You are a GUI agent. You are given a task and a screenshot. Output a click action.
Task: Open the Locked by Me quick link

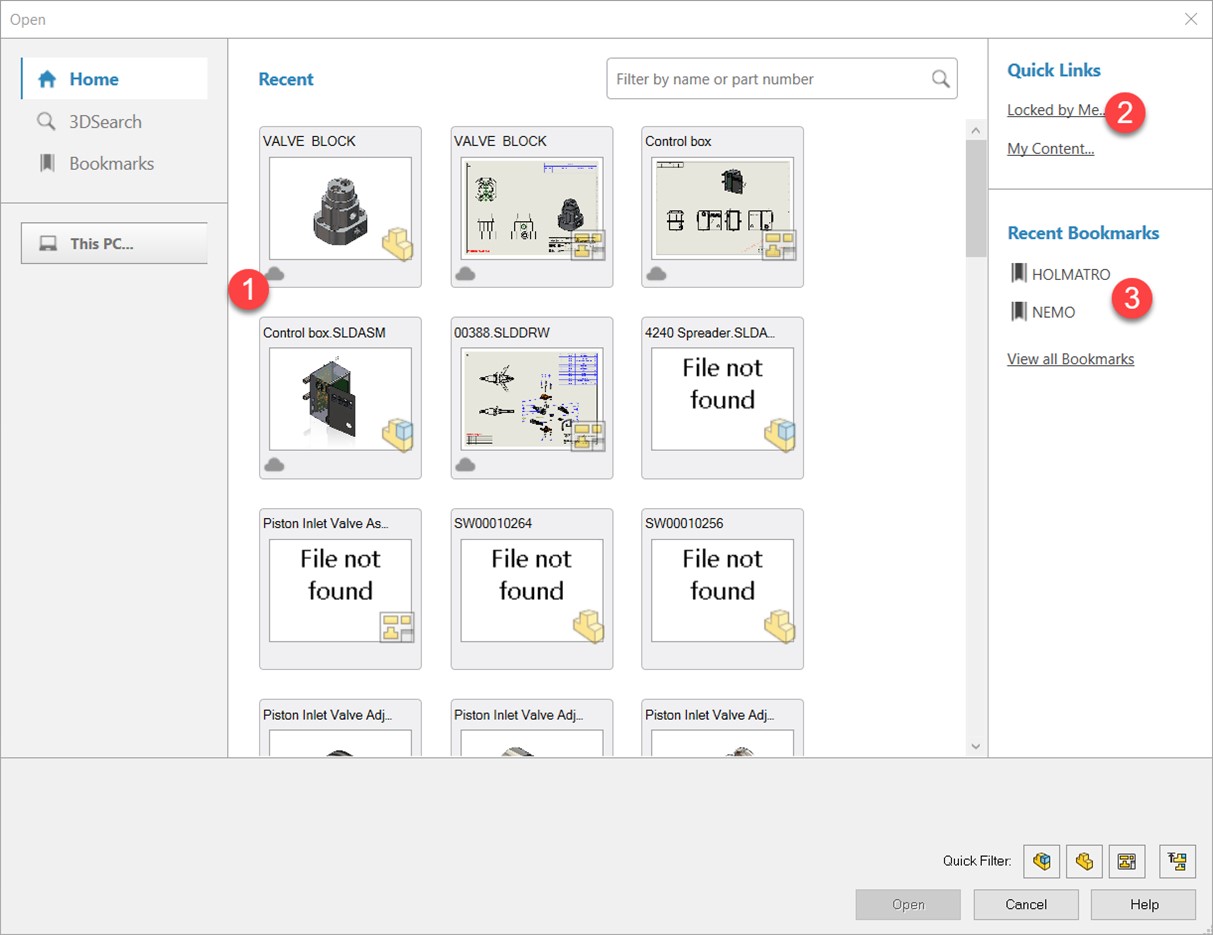[x=1054, y=110]
